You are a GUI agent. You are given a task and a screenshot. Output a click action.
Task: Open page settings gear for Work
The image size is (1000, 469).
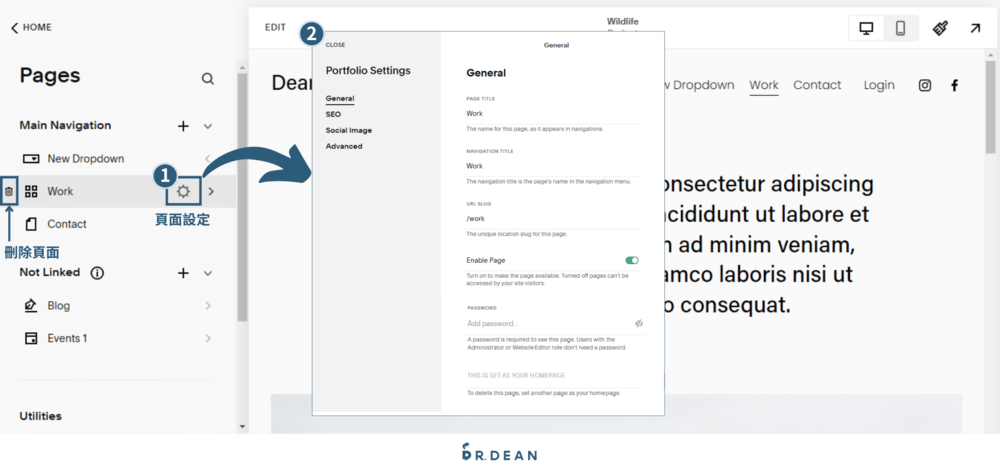(x=183, y=191)
